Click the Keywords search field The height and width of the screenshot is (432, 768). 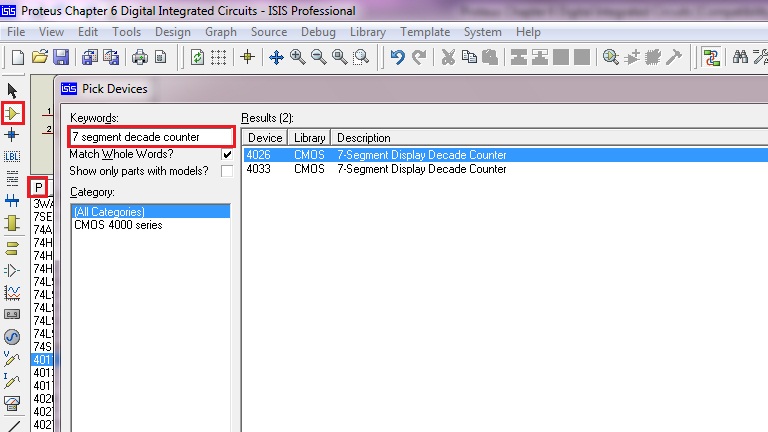pos(150,136)
